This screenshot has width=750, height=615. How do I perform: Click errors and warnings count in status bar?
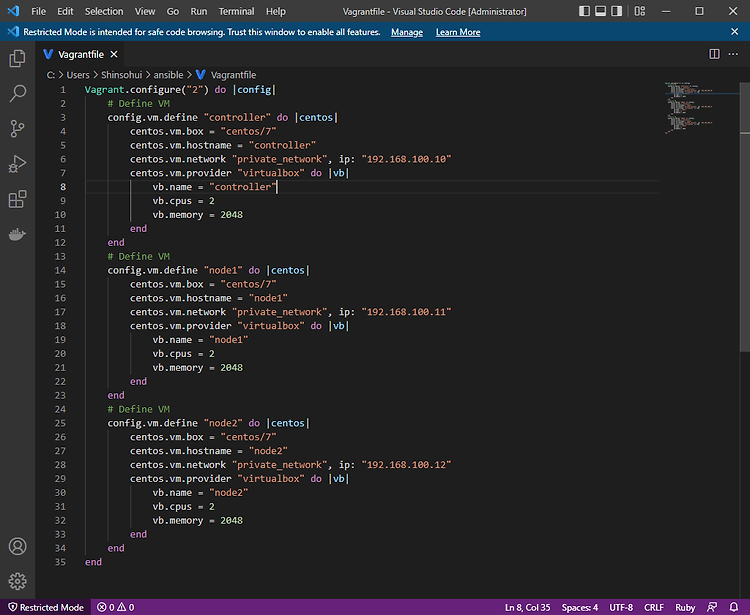116,607
